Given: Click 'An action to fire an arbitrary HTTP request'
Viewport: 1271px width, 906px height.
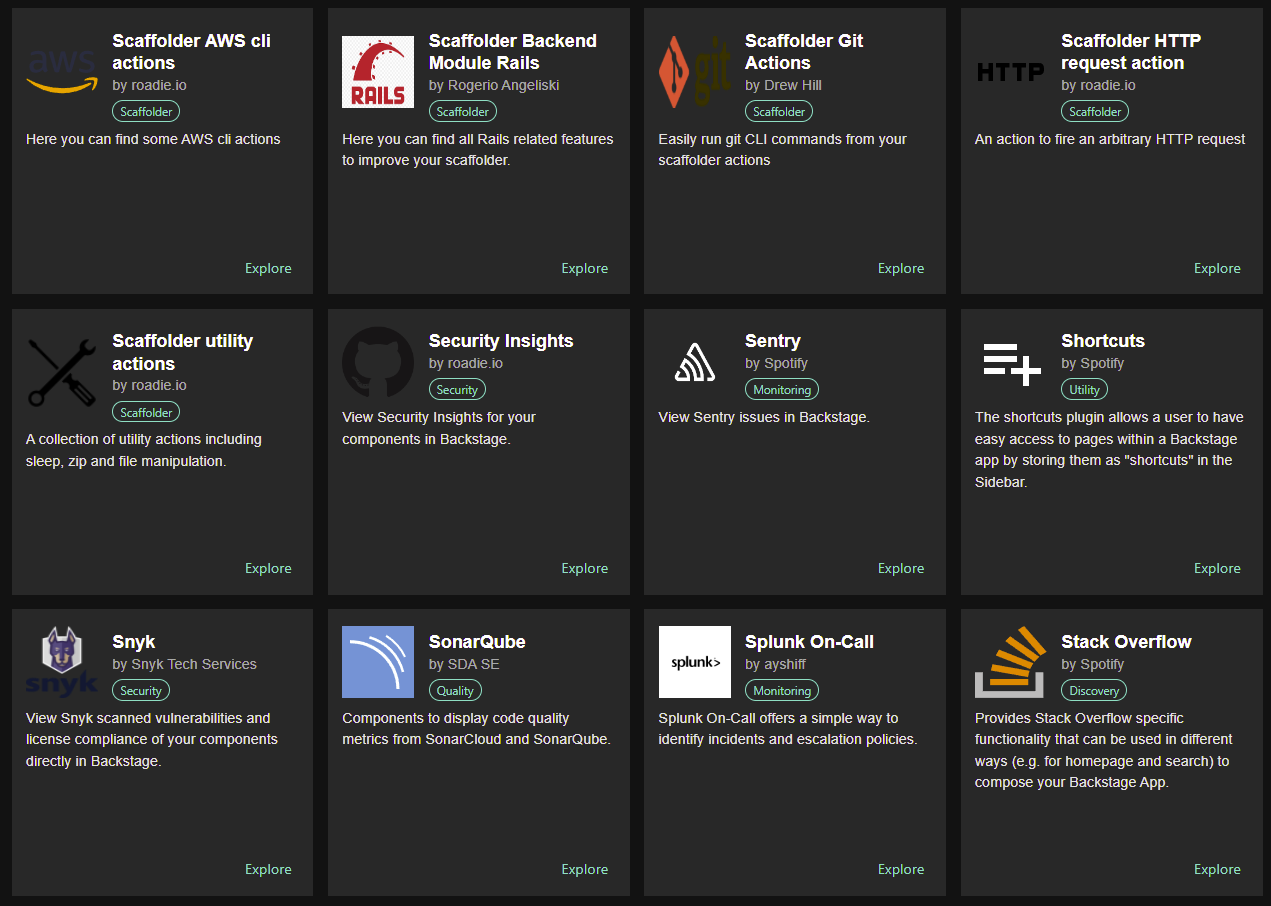Looking at the screenshot, I should point(1110,139).
